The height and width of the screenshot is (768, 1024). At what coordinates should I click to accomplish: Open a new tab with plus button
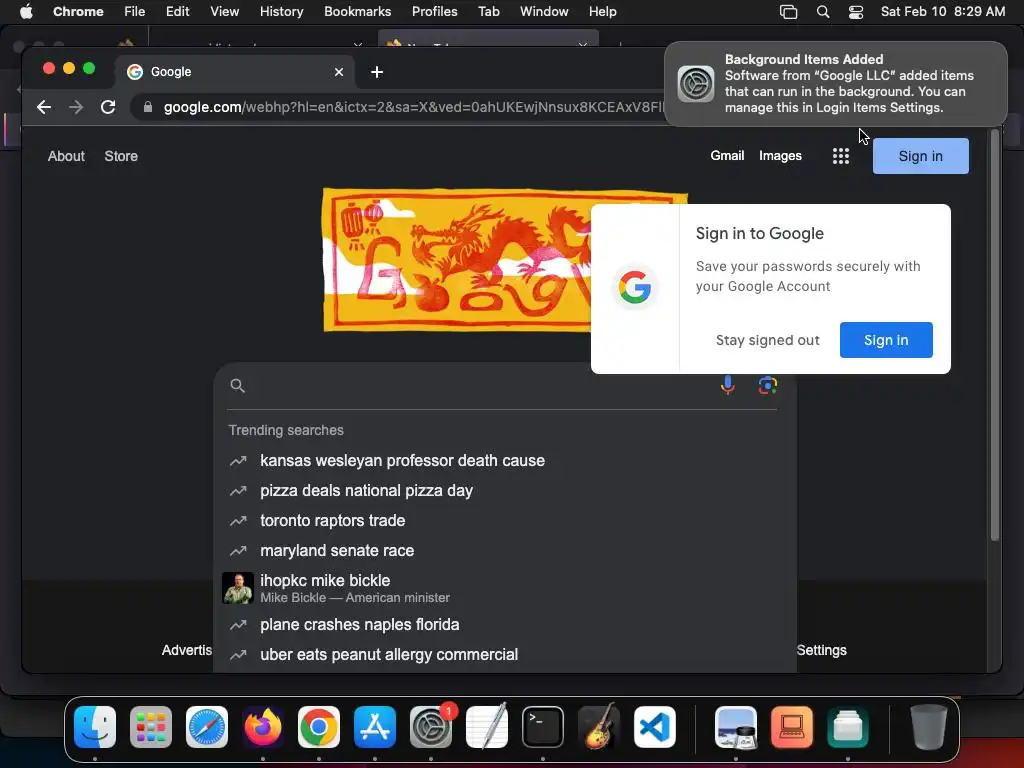click(377, 72)
